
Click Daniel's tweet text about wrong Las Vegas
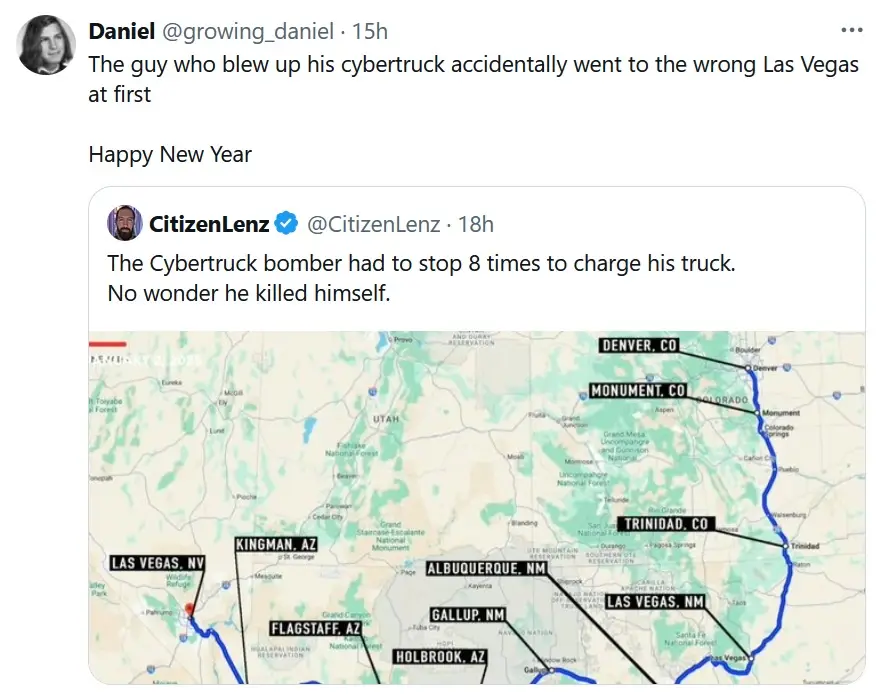(x=473, y=79)
